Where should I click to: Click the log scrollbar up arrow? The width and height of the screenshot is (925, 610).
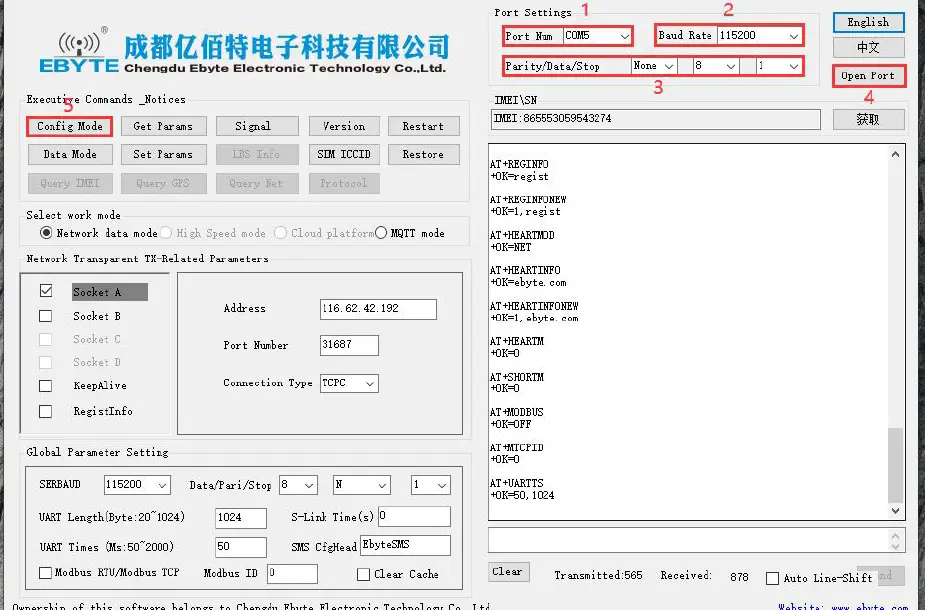point(896,154)
